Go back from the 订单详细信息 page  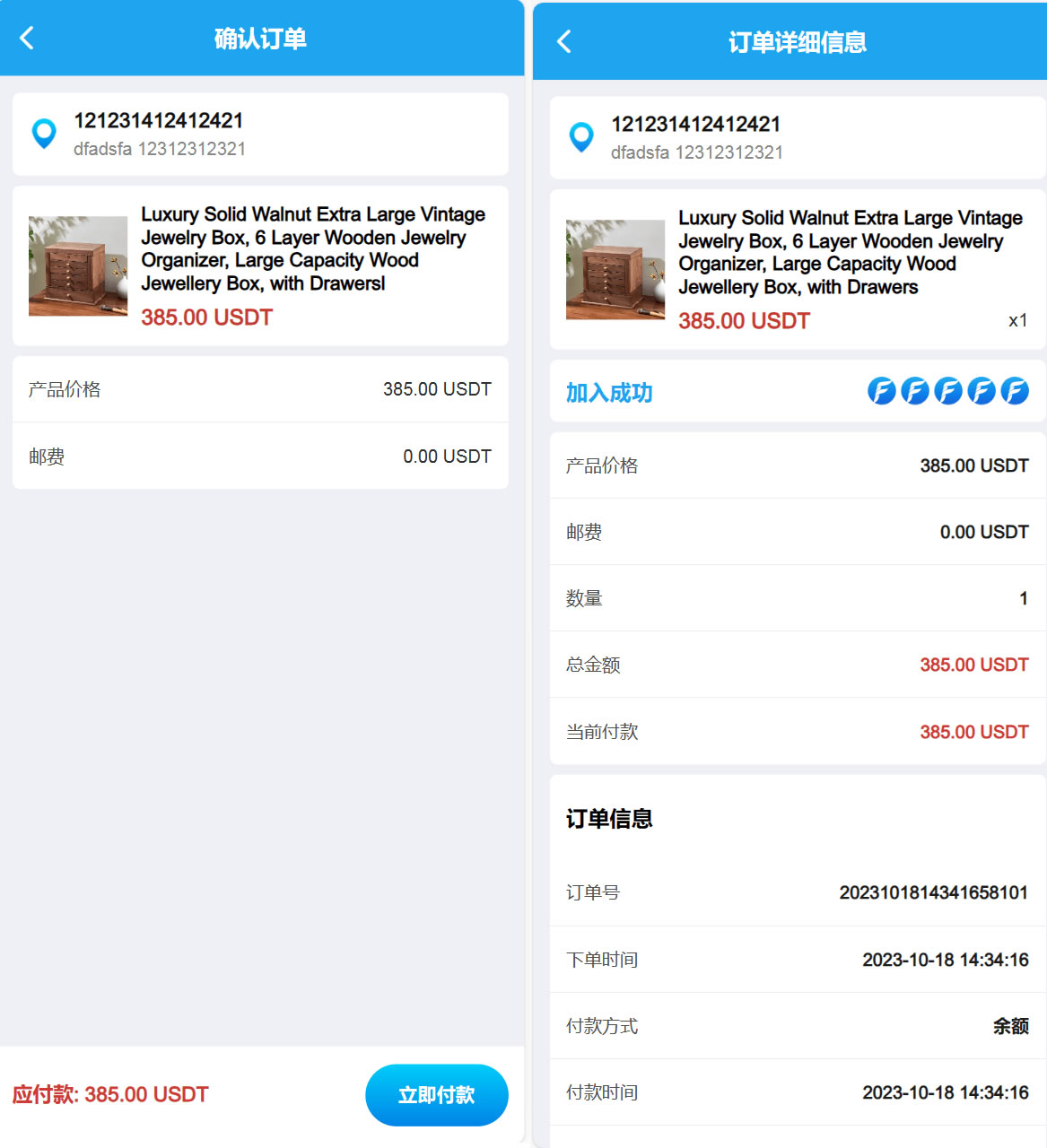point(564,41)
